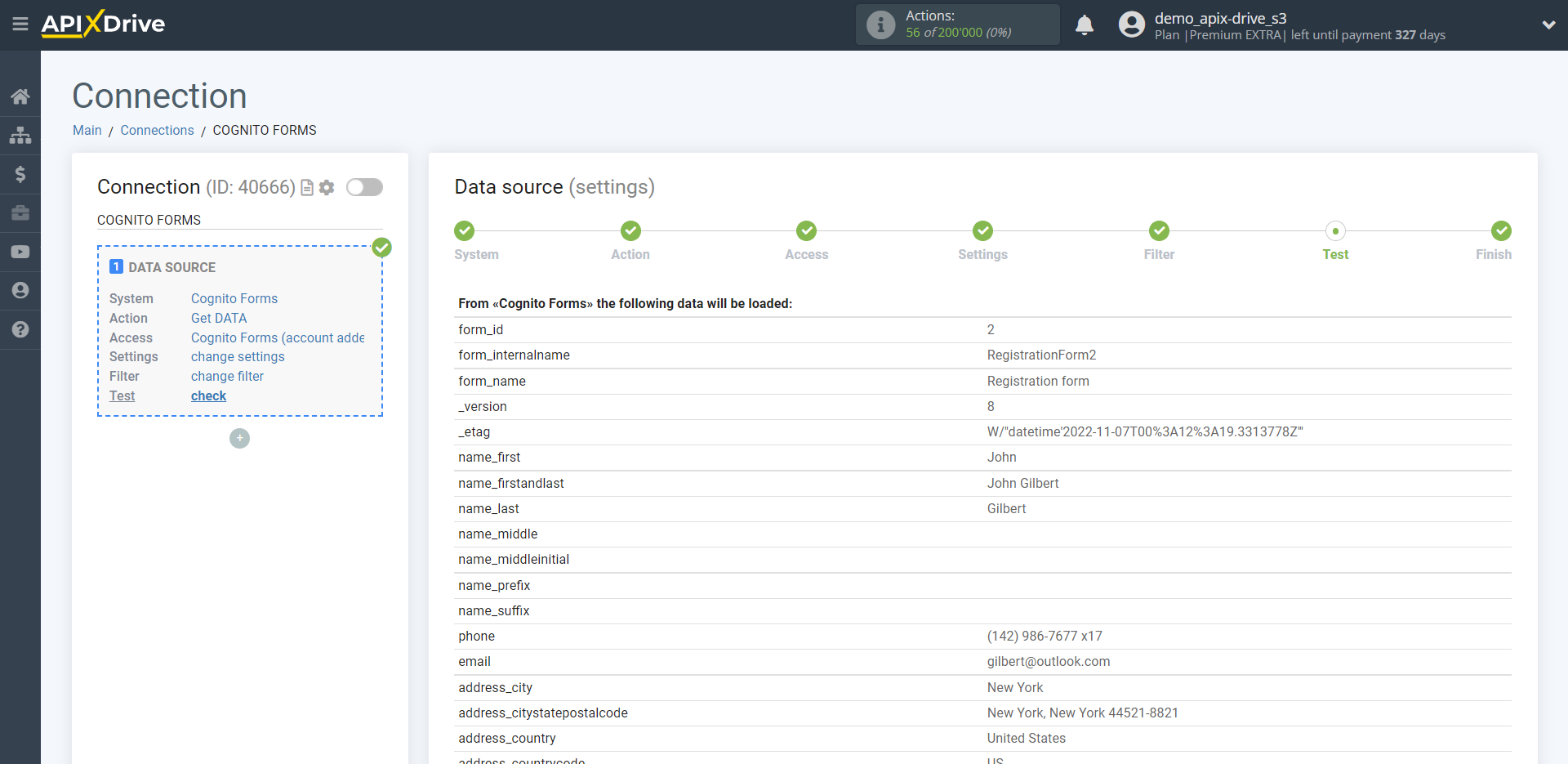Select the form_name value Registration form
The width and height of the screenshot is (1568, 764).
1038,382
